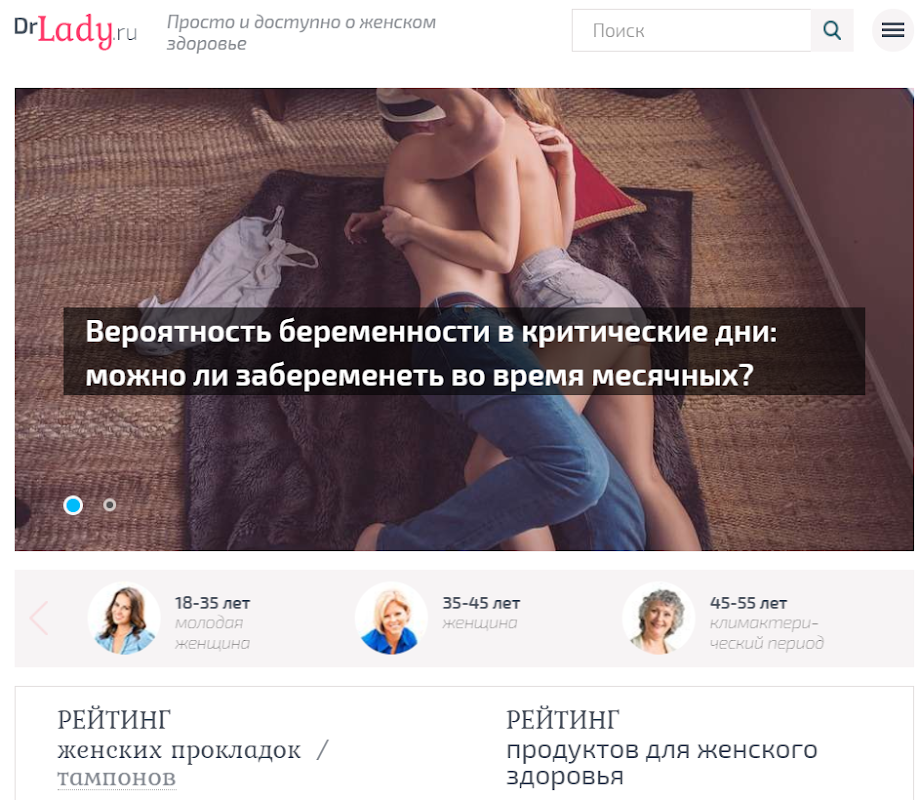Select the 45-55 лет category label
This screenshot has width=920, height=800.
[748, 603]
